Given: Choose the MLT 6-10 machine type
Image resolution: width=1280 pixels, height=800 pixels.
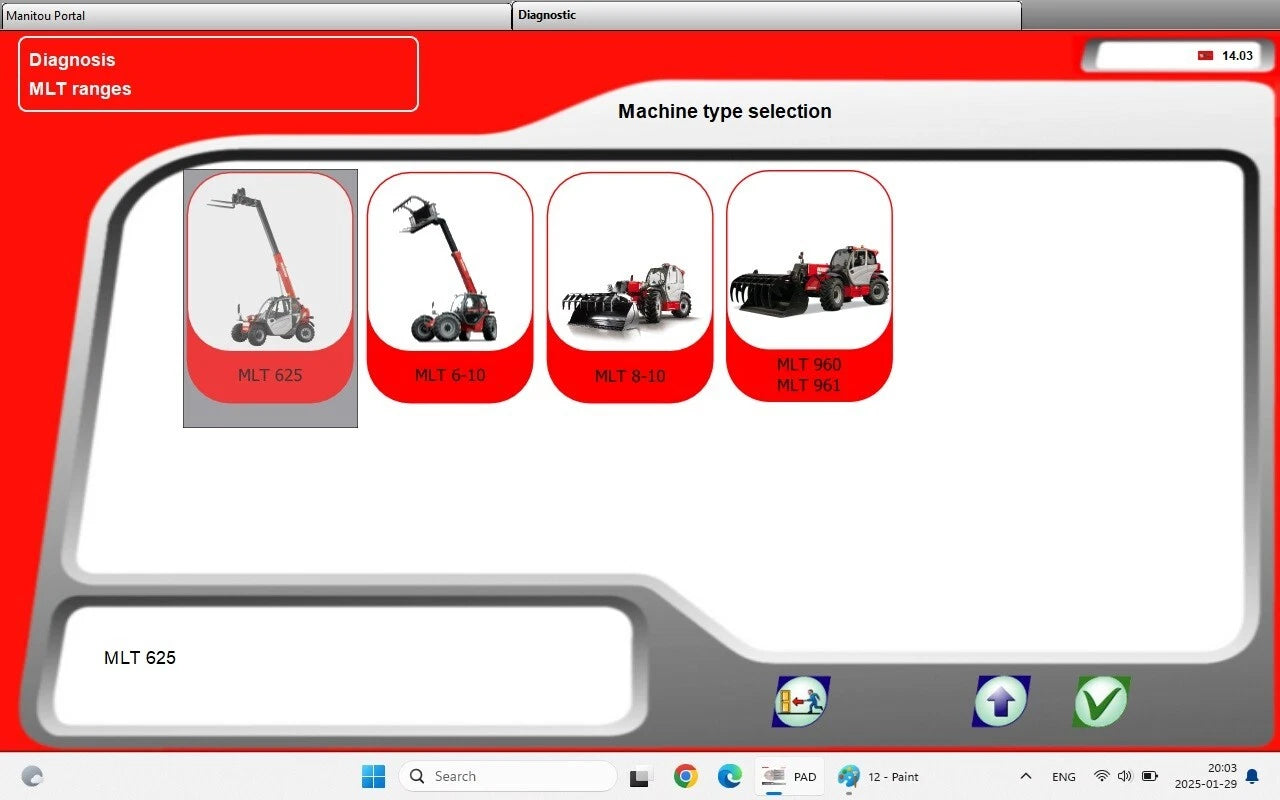Looking at the screenshot, I should click(x=450, y=288).
